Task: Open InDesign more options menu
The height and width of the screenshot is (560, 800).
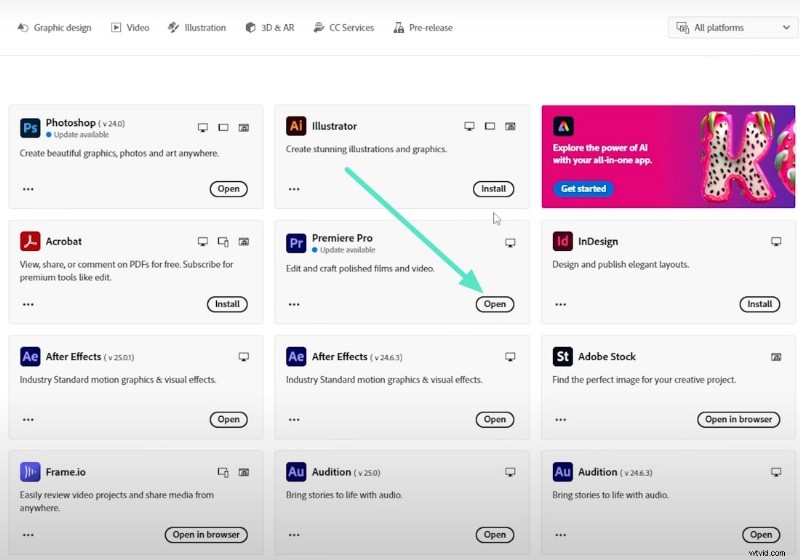Action: [x=561, y=304]
